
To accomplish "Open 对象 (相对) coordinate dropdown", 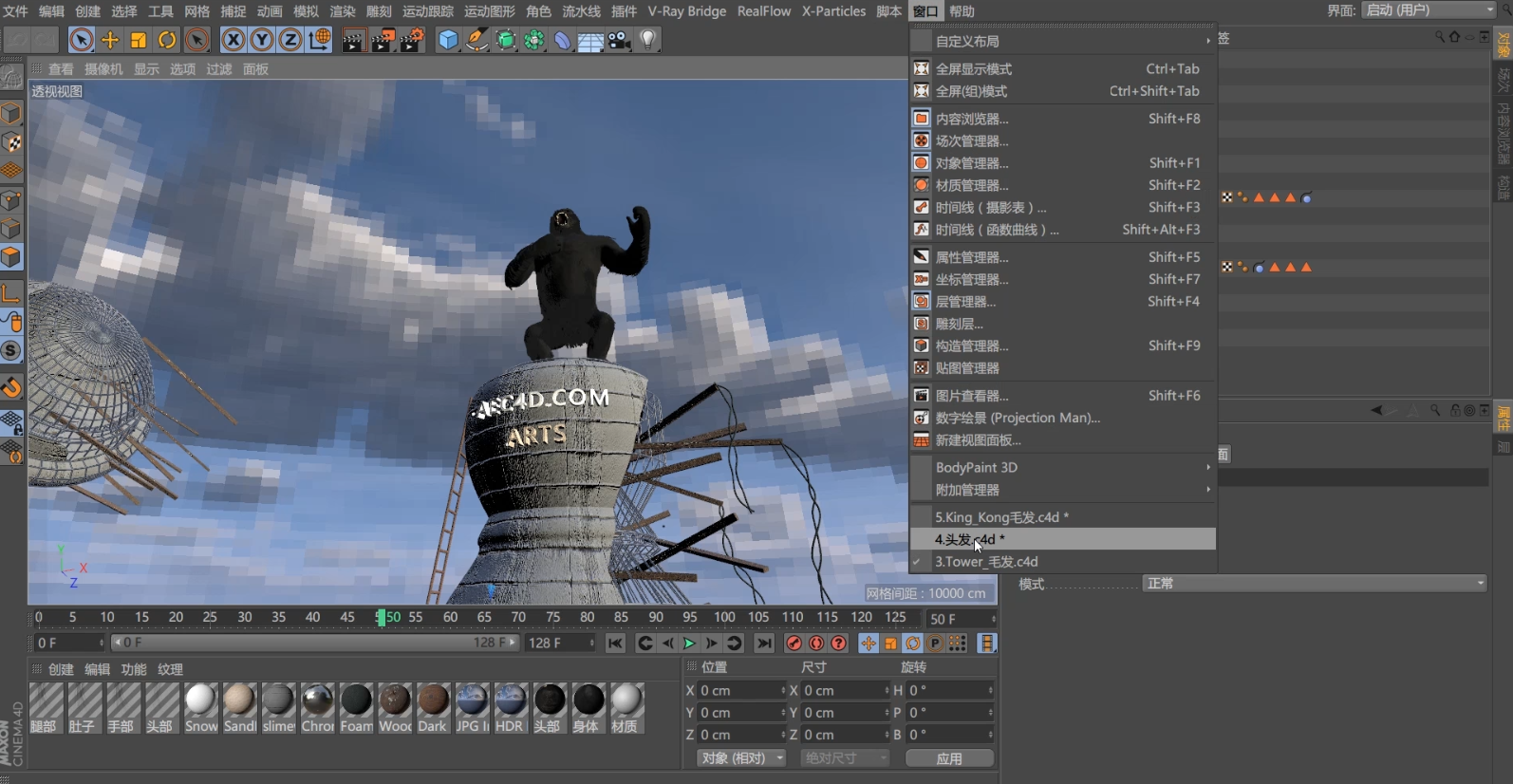I will [x=741, y=758].
